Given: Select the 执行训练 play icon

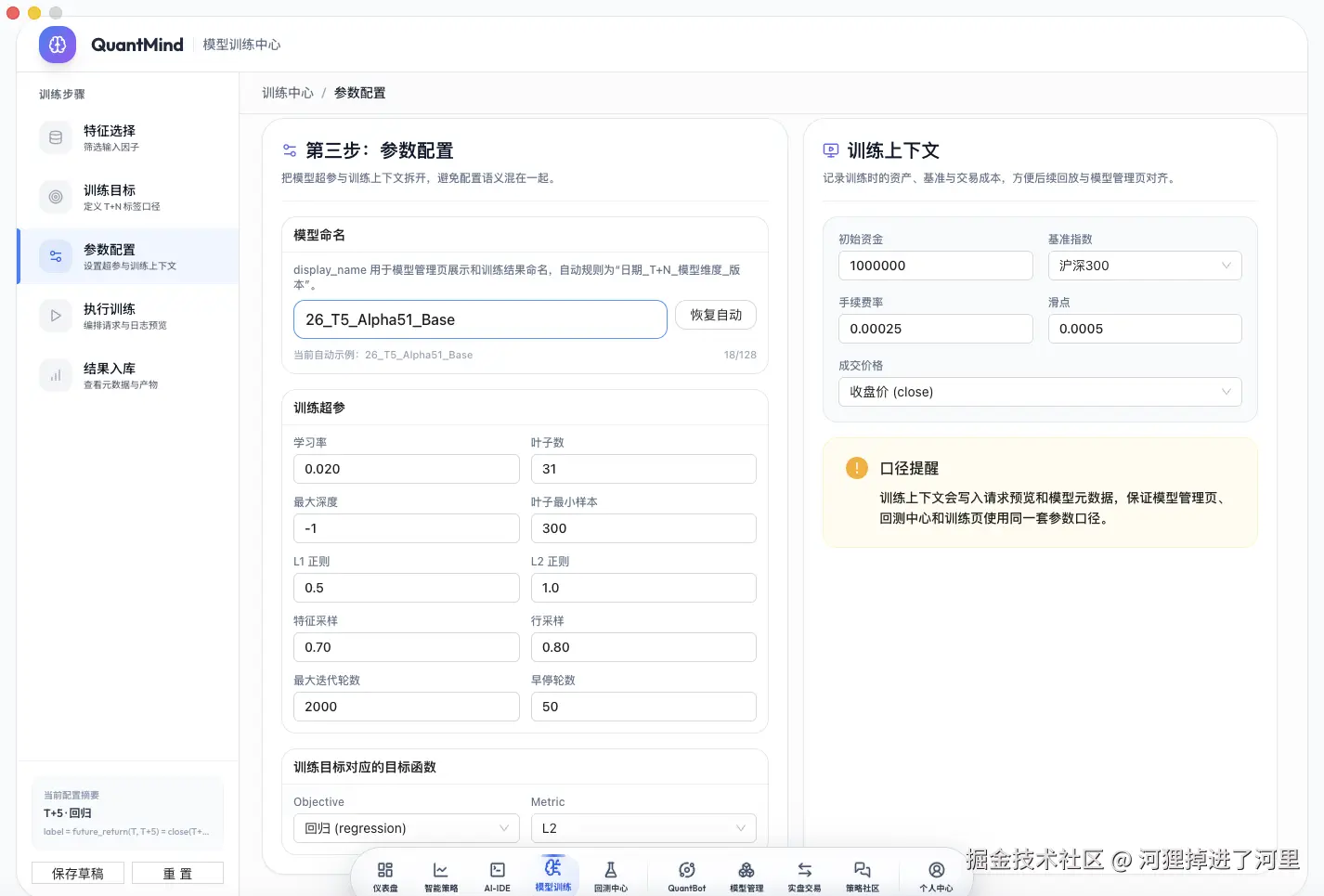Looking at the screenshot, I should point(56,316).
